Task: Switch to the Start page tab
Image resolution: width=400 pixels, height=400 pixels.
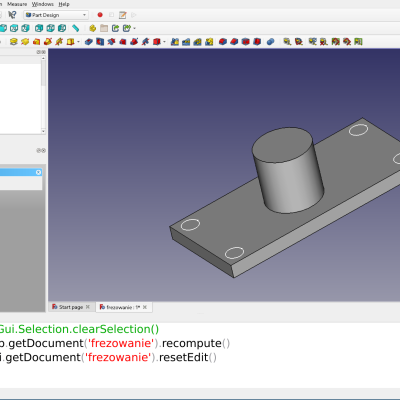Action: click(71, 307)
